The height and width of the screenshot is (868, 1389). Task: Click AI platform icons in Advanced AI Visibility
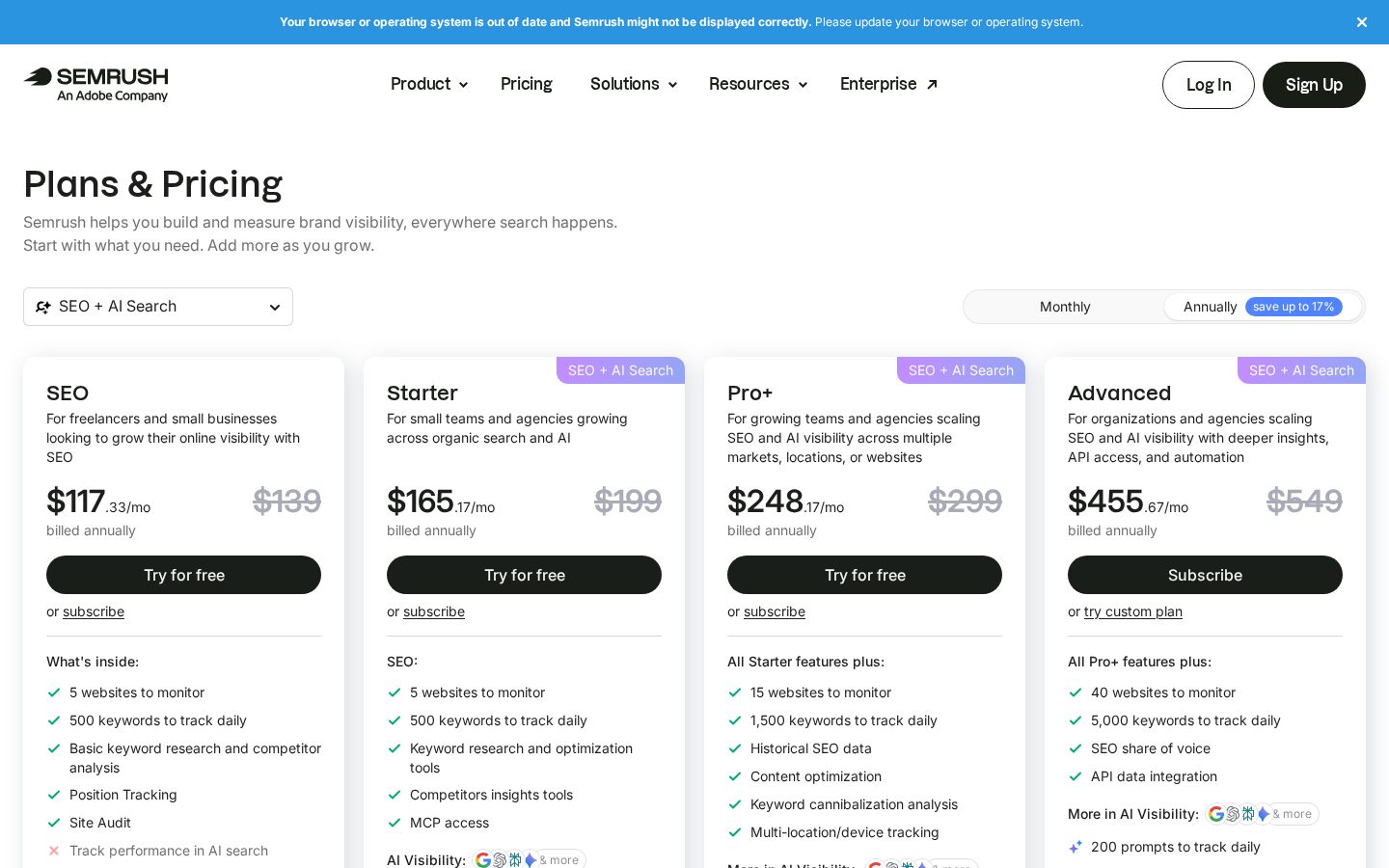tap(1262, 814)
